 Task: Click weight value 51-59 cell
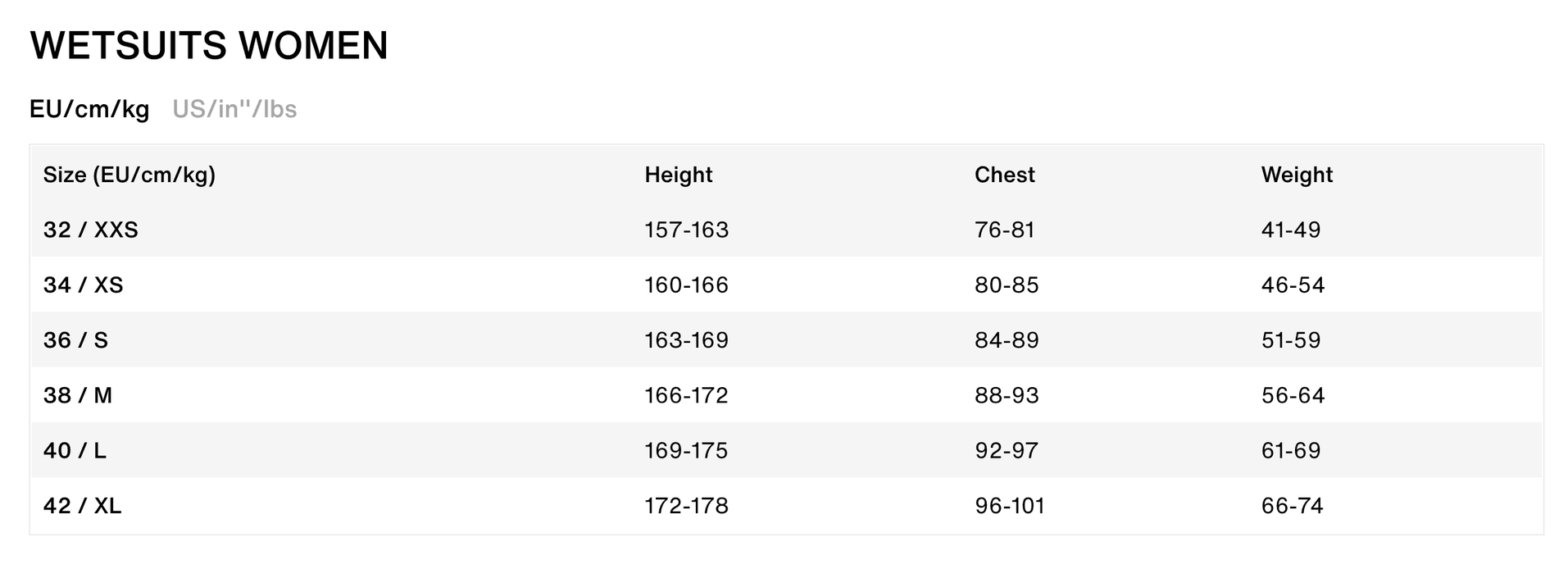tap(1291, 339)
